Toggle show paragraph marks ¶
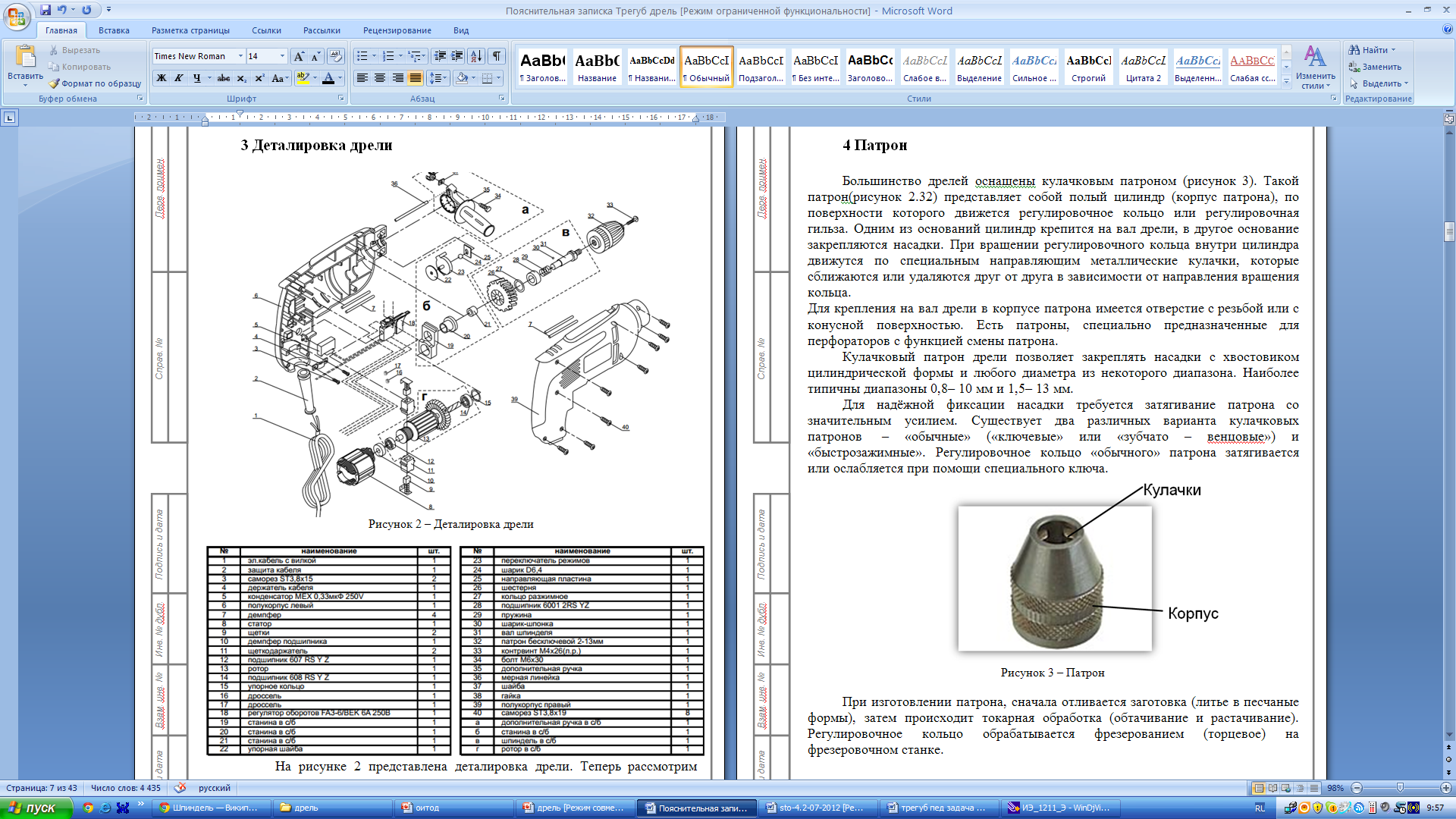 click(x=497, y=56)
